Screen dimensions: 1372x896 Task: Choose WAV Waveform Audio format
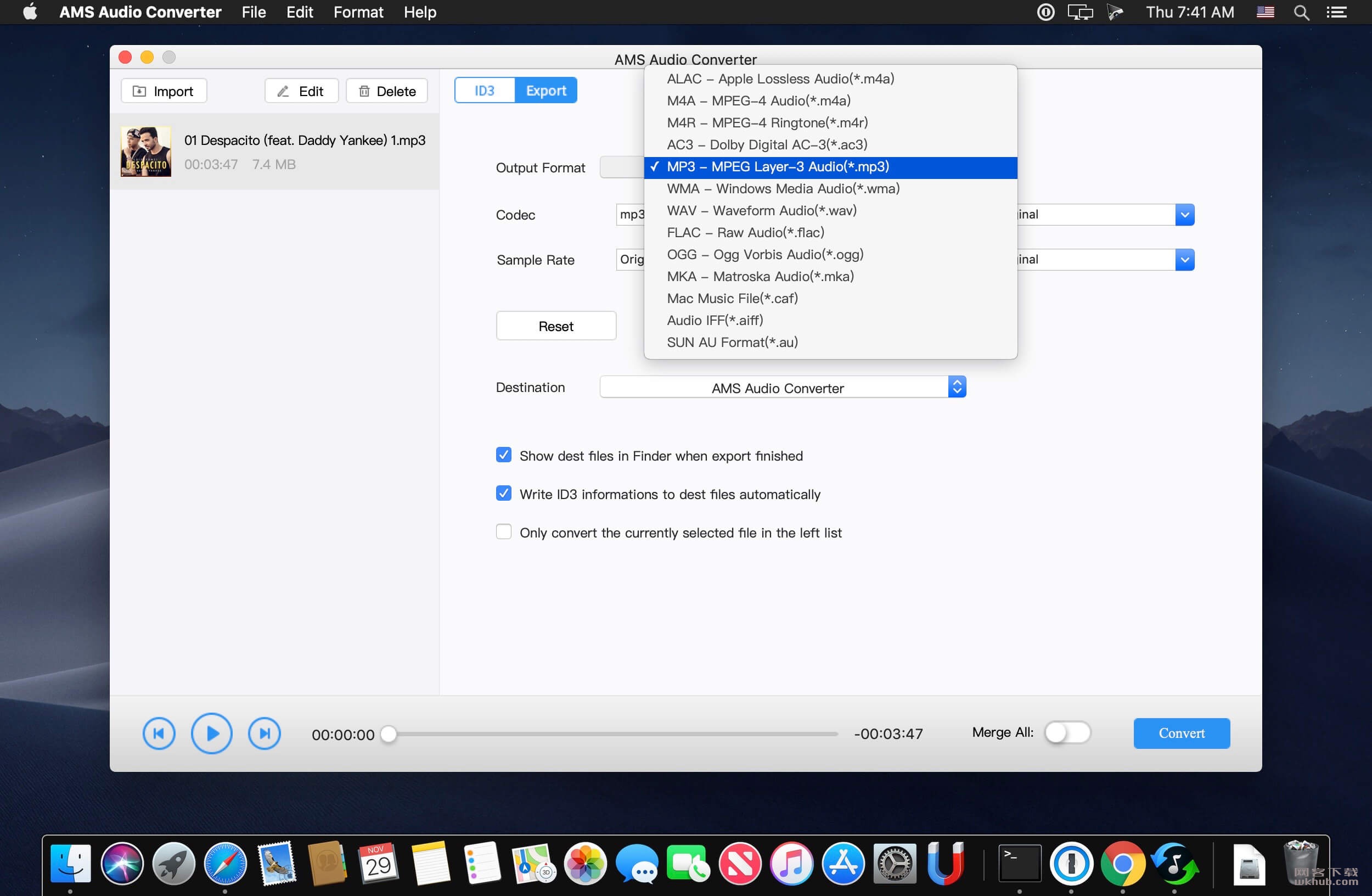click(x=830, y=211)
